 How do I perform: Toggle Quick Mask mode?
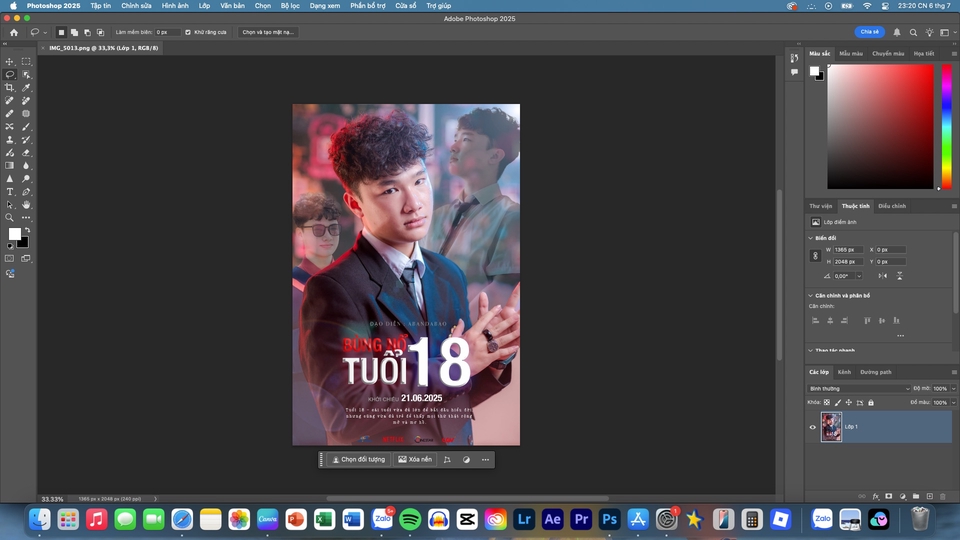point(10,259)
